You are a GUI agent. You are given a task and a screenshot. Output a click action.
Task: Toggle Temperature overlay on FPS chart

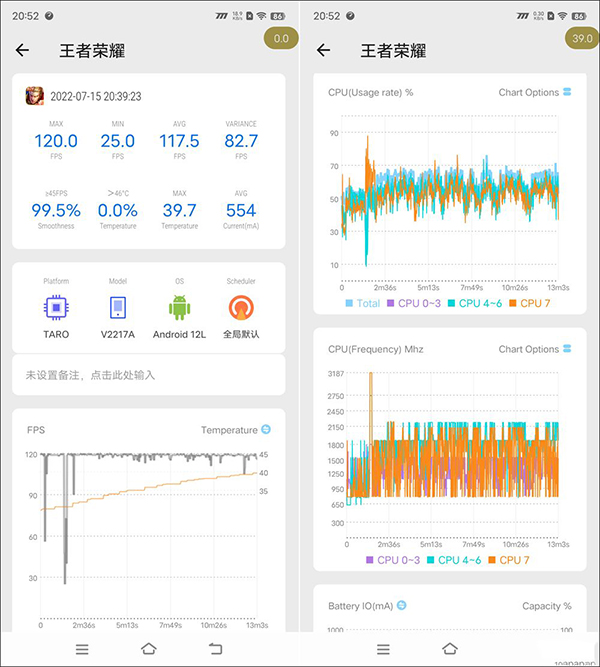coord(266,430)
